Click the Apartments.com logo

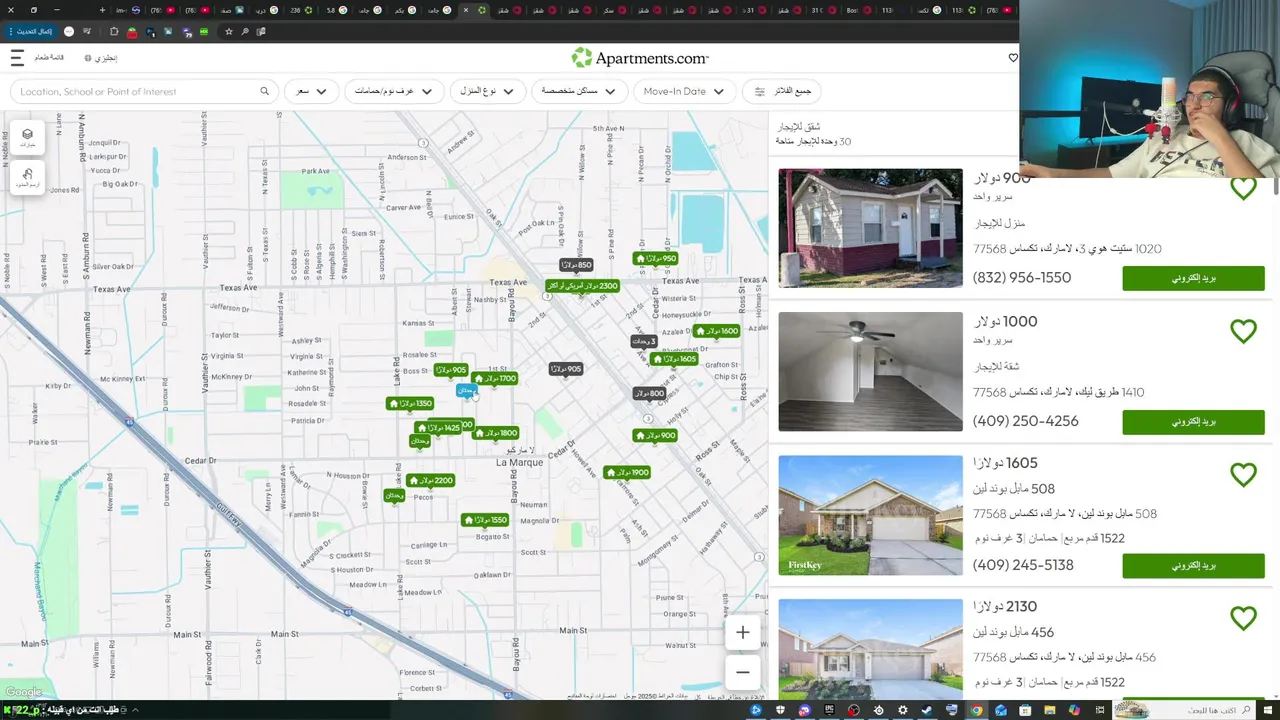[x=640, y=58]
